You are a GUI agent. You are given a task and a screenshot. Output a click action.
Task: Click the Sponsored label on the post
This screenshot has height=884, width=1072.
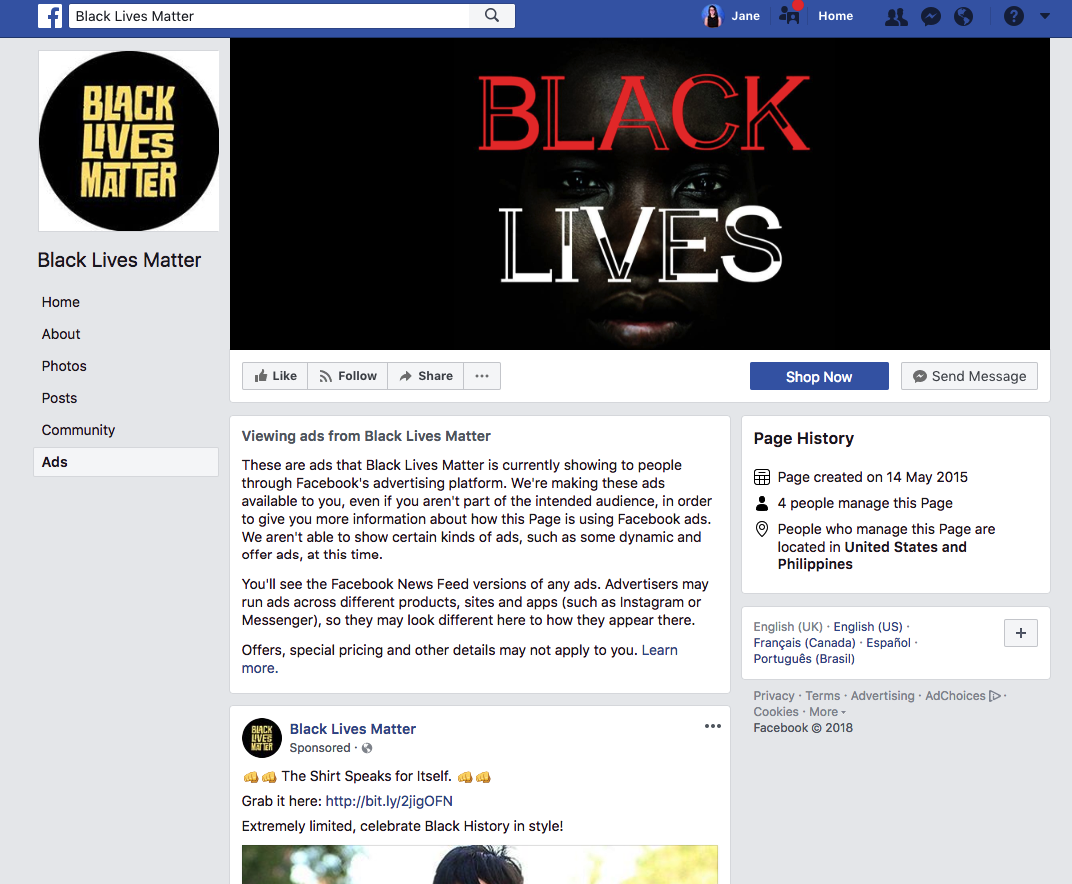[x=319, y=748]
